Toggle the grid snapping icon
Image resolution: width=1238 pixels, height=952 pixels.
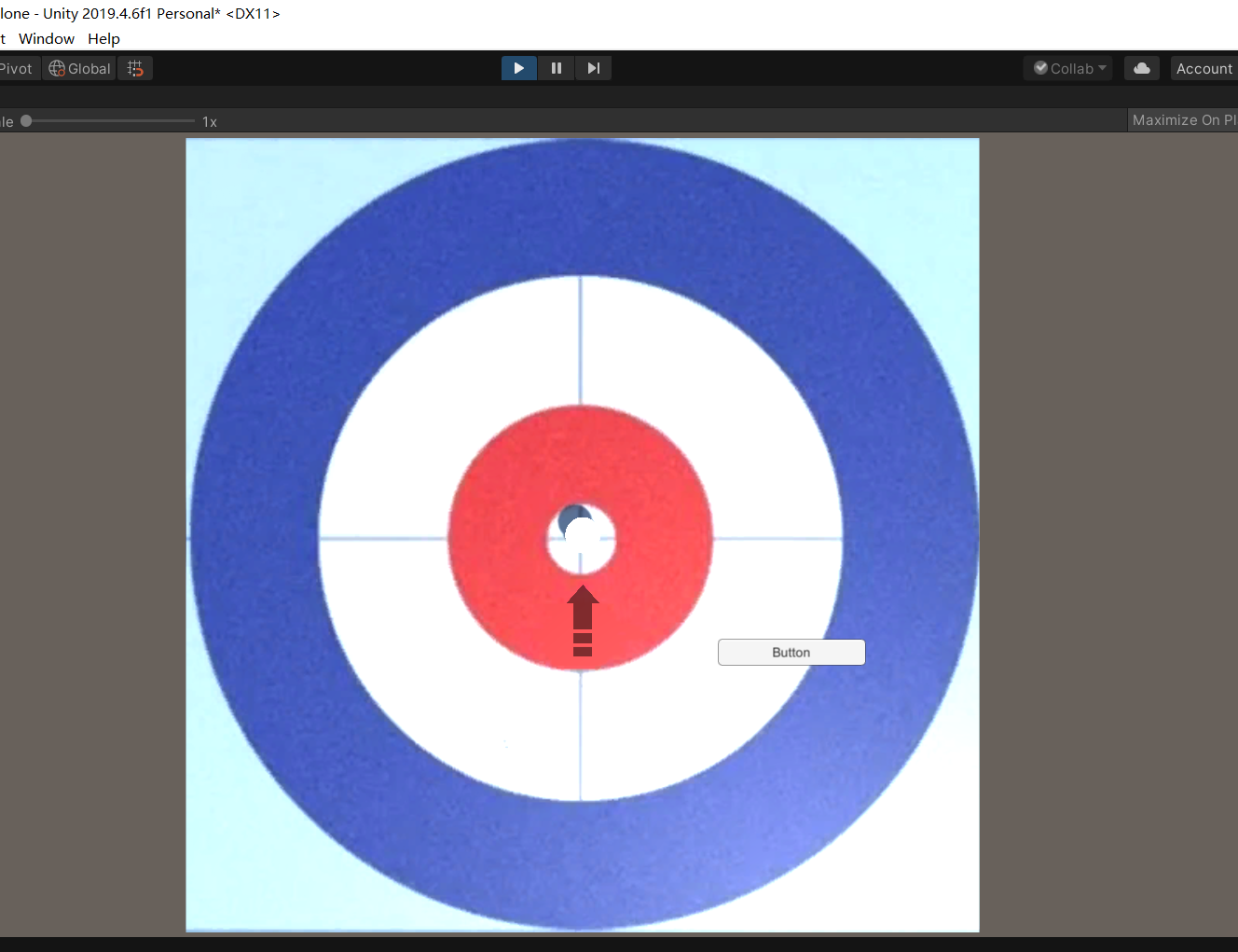point(135,68)
